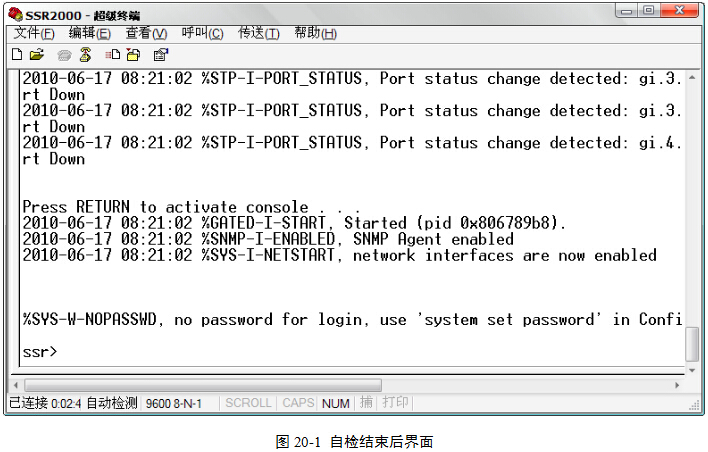This screenshot has height=452, width=708.
Task: Open the 呼叫(C) menu
Action: 202,33
